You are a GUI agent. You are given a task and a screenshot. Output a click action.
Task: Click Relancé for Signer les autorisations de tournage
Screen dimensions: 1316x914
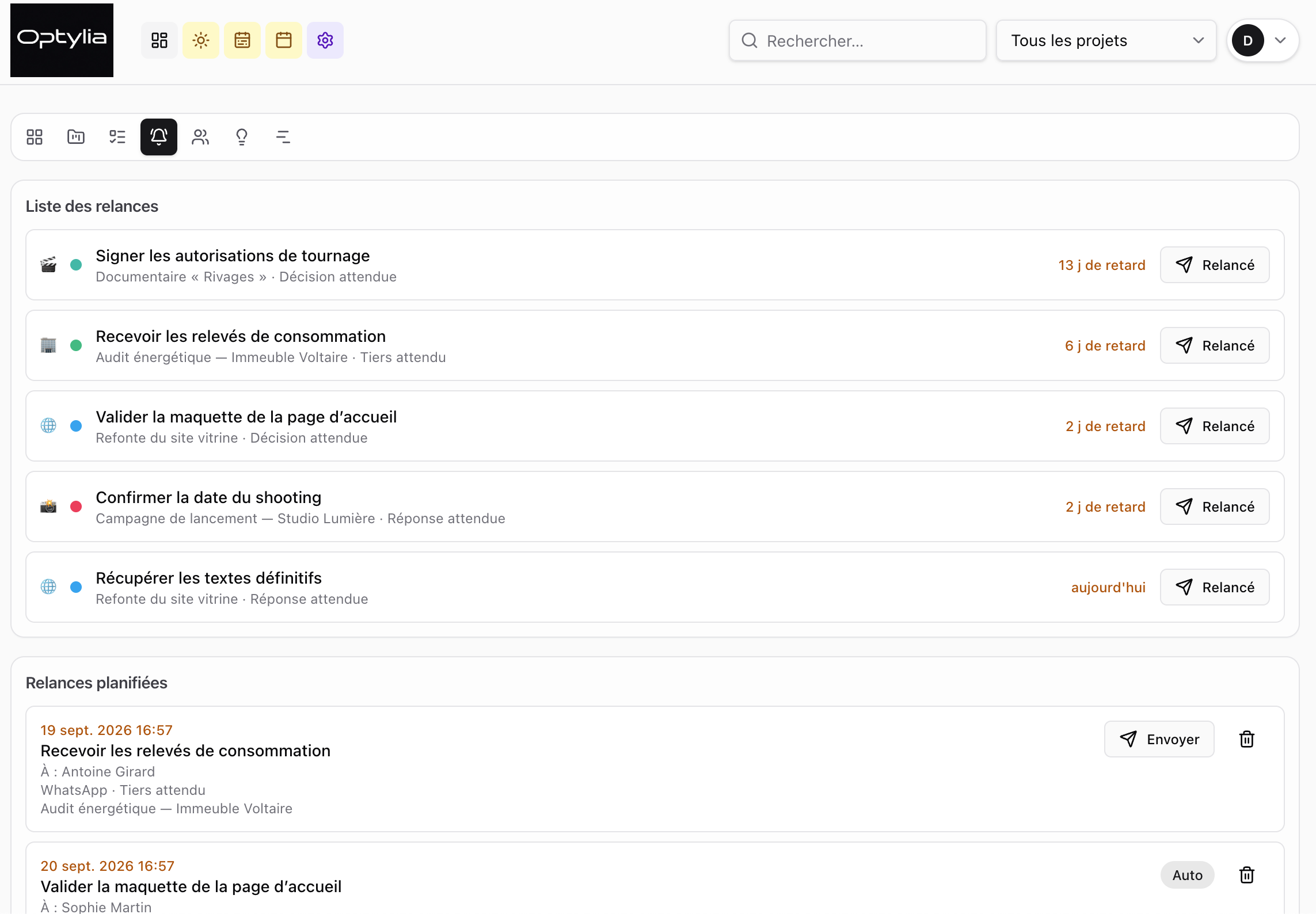coord(1215,265)
